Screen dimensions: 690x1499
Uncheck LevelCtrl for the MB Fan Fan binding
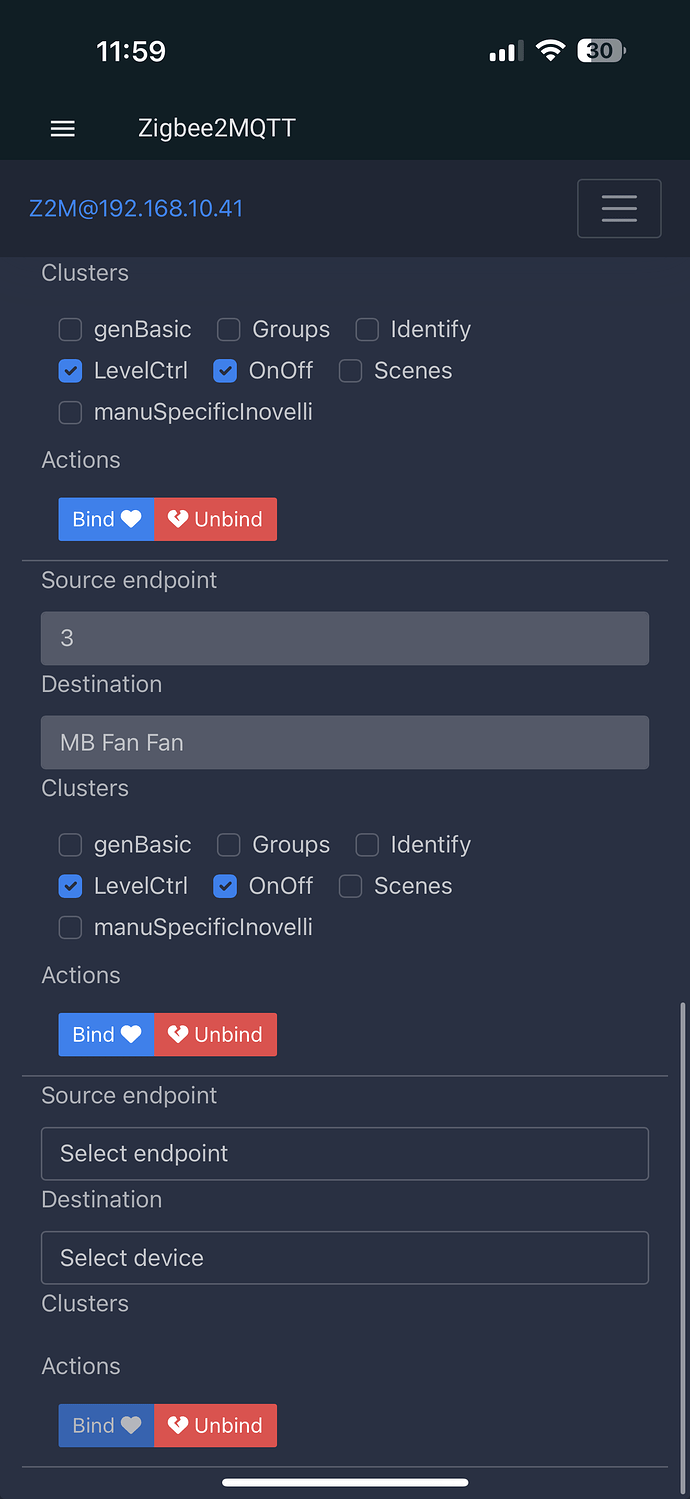coord(70,885)
